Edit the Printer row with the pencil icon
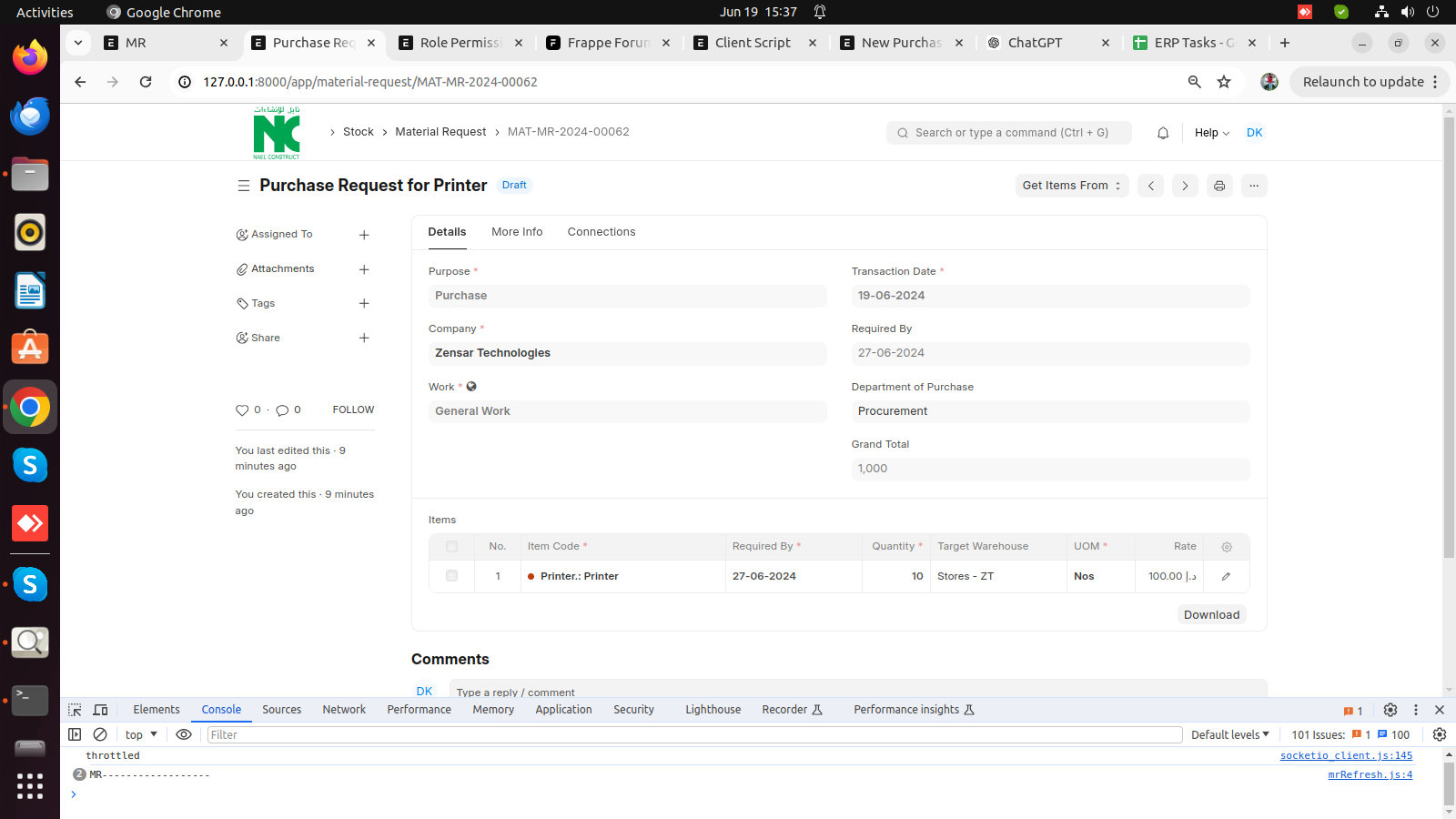Image resolution: width=1456 pixels, height=819 pixels. (x=1226, y=576)
